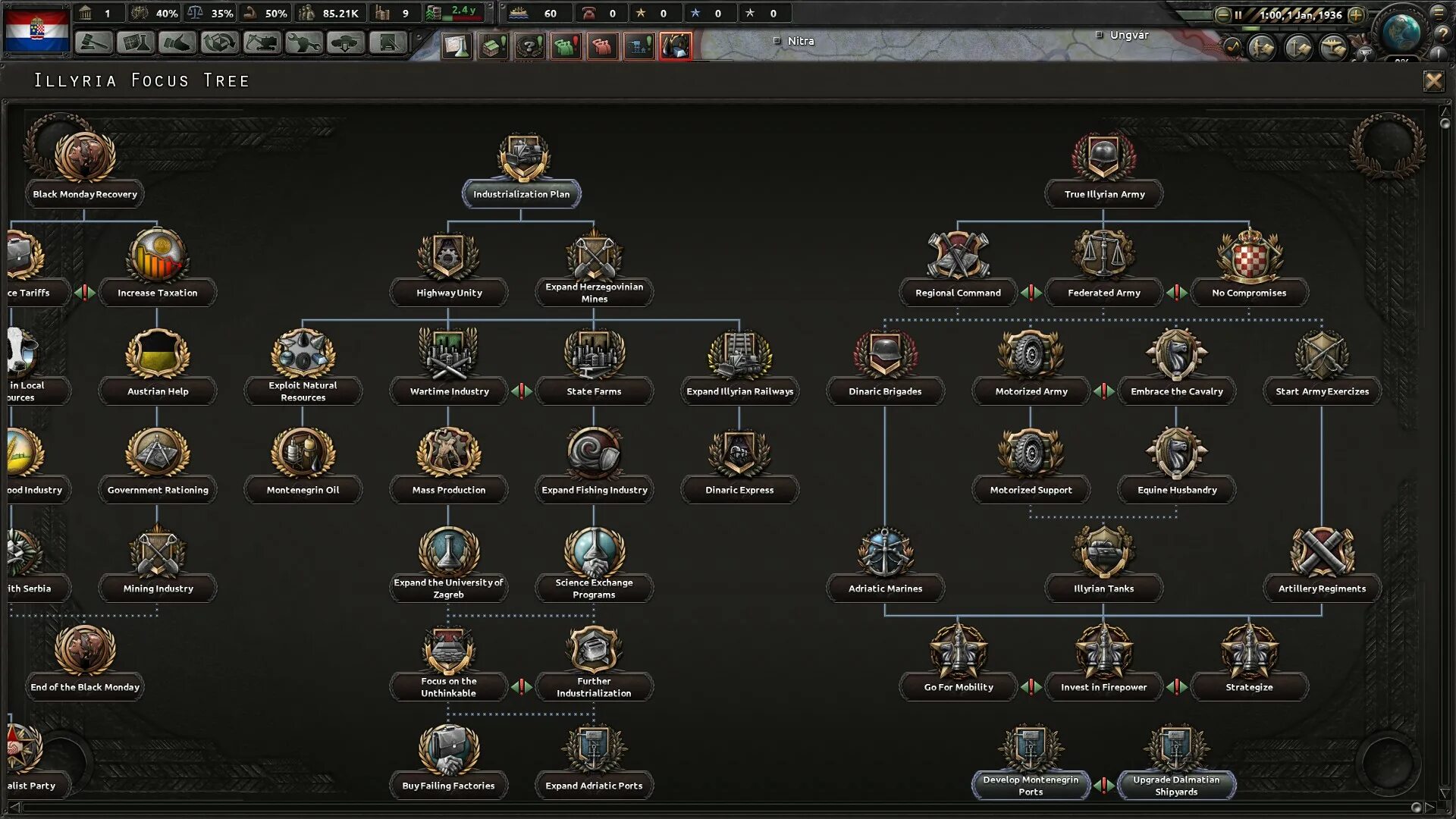Click the national flag emblem

click(x=36, y=30)
